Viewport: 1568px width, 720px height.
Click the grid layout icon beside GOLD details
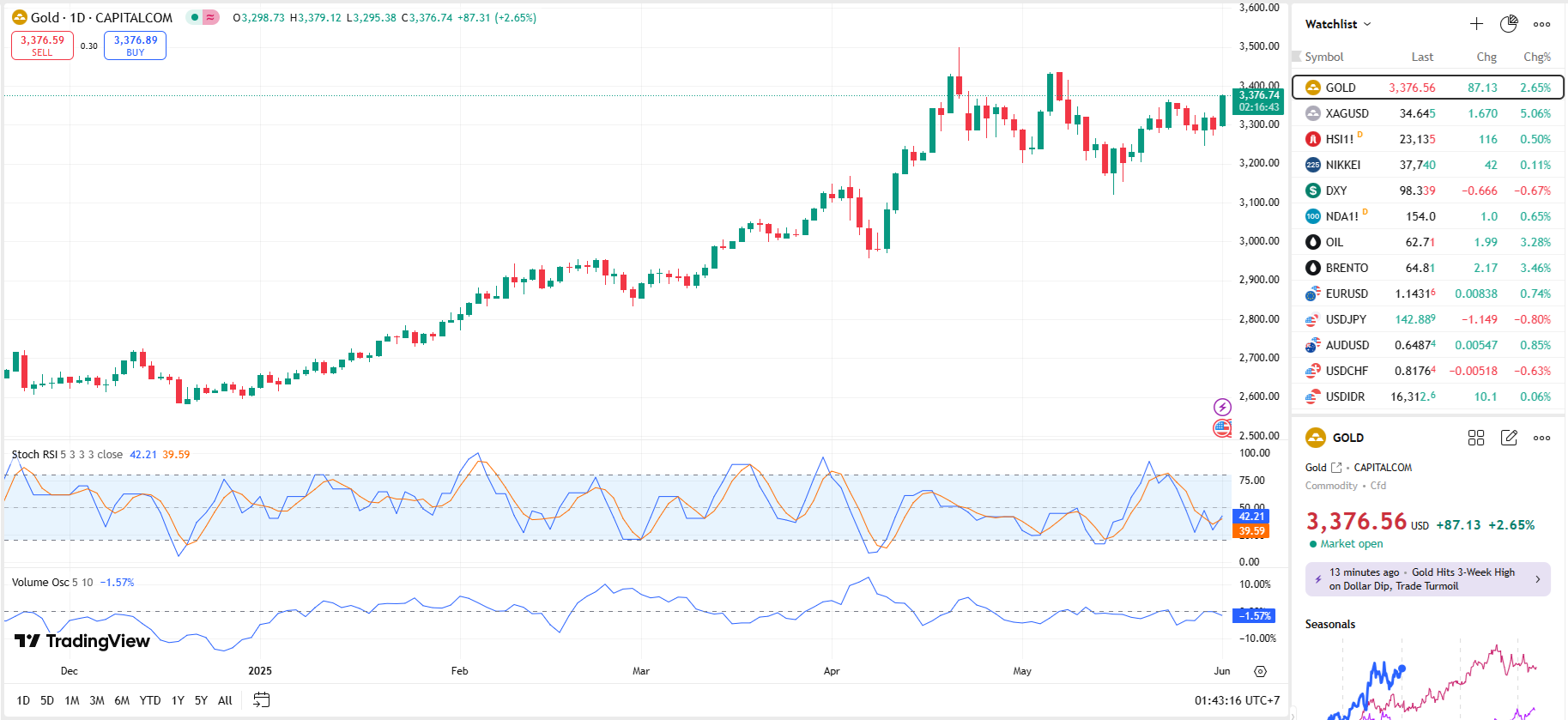pyautogui.click(x=1476, y=438)
